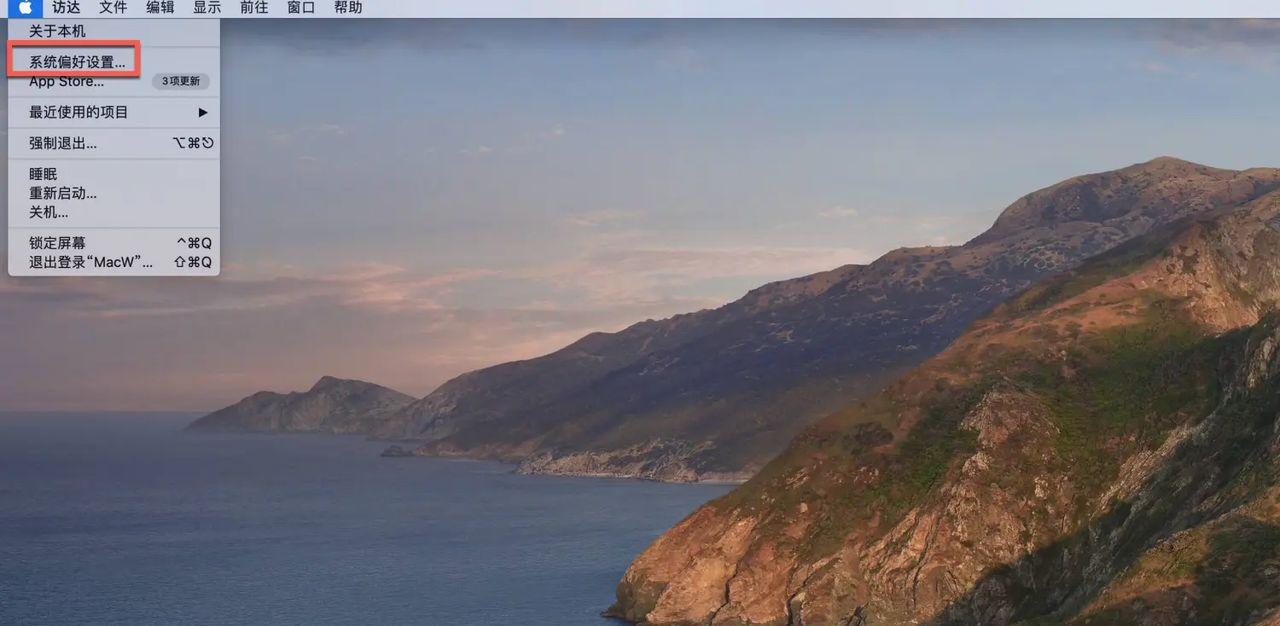Select 睡眠 from the Apple menu

click(x=114, y=174)
